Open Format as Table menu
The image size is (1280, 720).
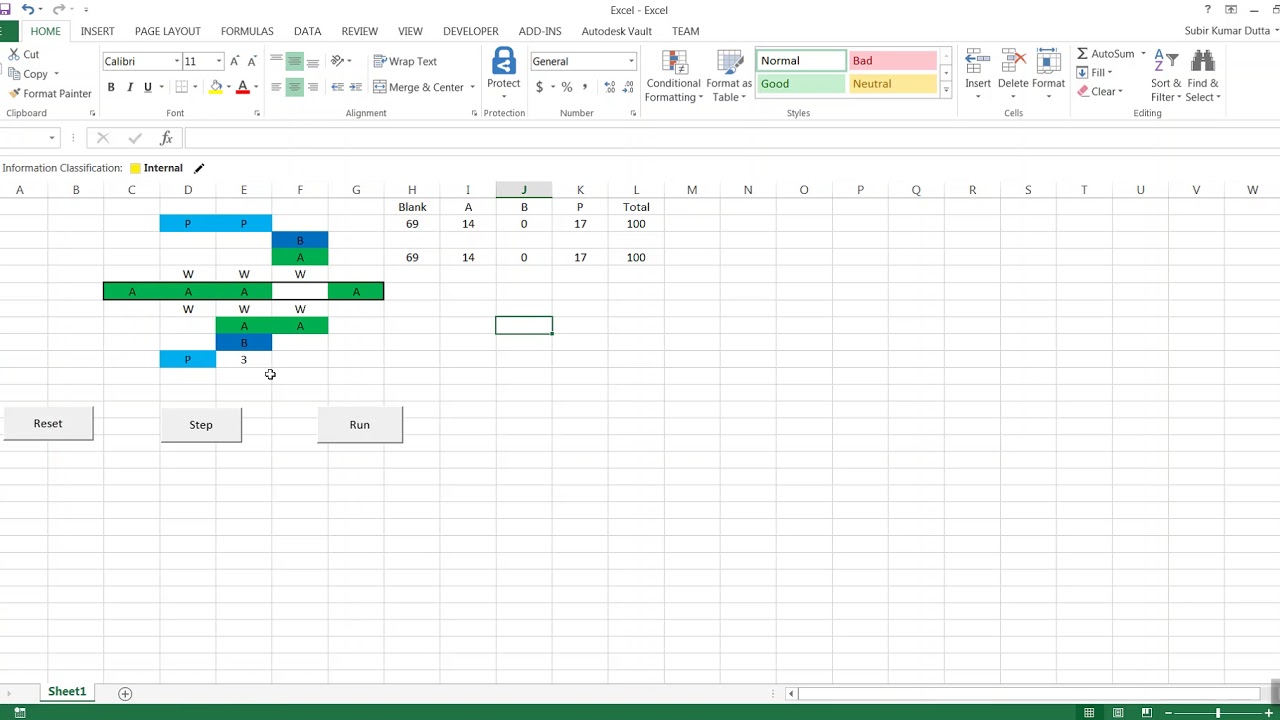[x=729, y=75]
